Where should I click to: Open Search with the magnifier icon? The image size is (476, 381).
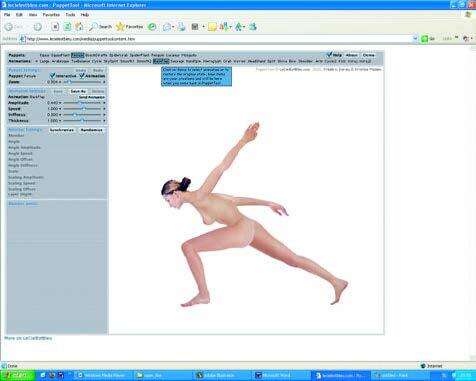coord(93,27)
